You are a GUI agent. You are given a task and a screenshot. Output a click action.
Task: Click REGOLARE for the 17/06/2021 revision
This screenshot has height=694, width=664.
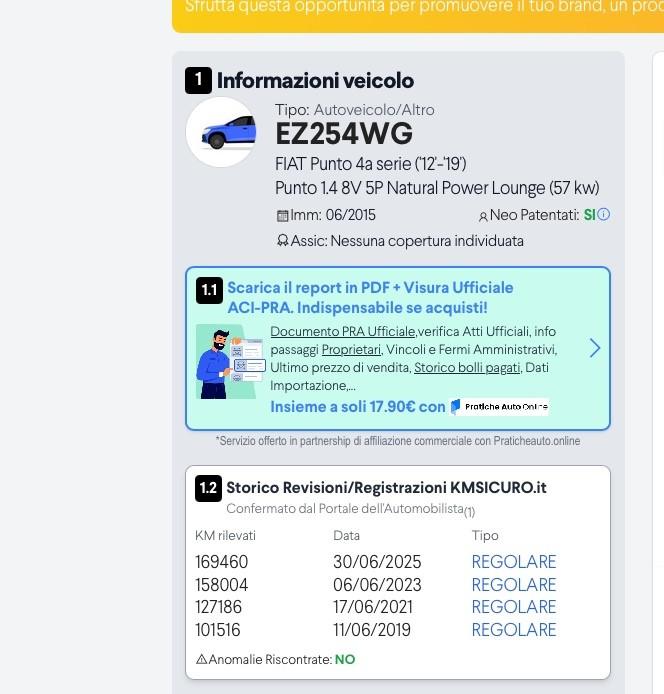coord(513,607)
